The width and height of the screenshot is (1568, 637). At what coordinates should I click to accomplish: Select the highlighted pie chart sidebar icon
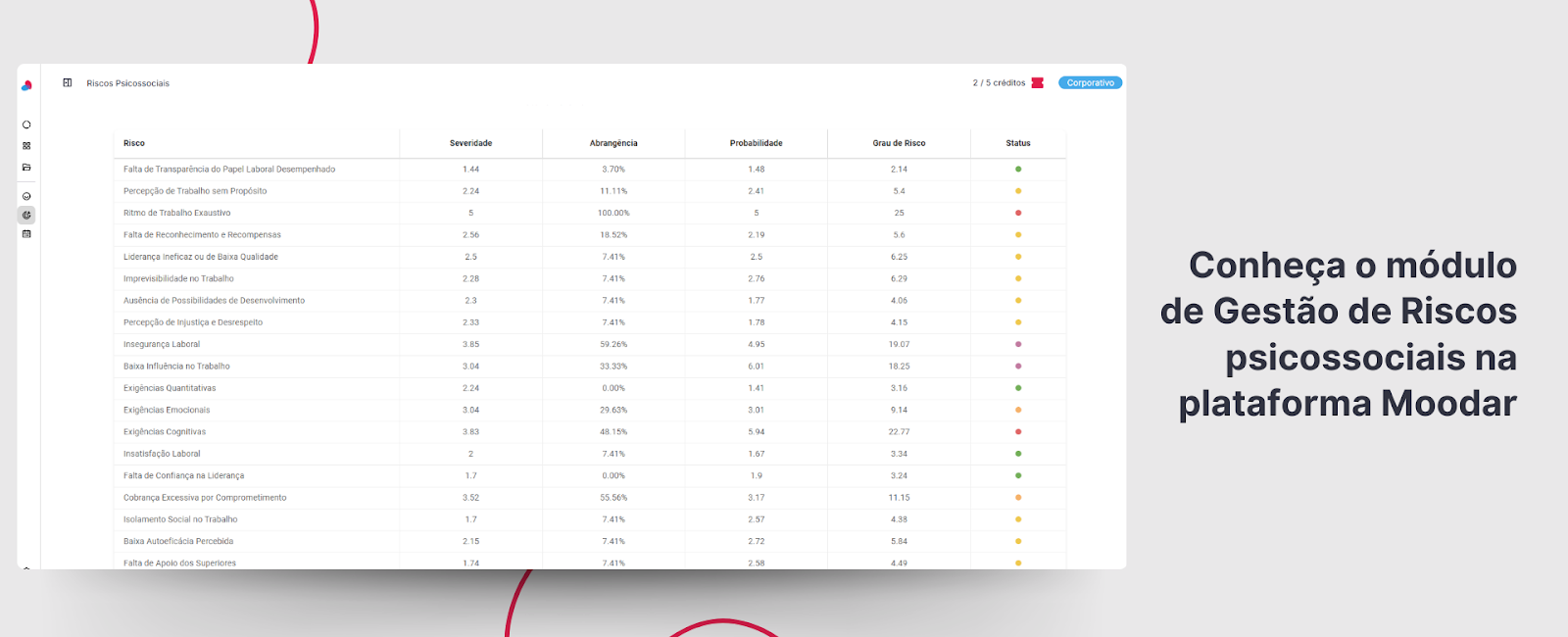pos(26,215)
